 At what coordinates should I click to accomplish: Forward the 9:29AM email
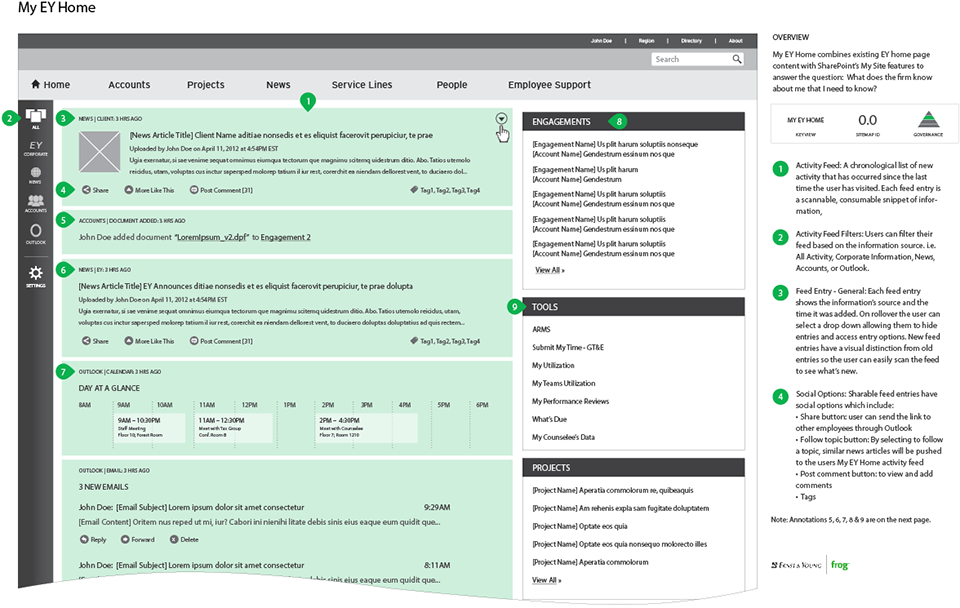pos(137,539)
